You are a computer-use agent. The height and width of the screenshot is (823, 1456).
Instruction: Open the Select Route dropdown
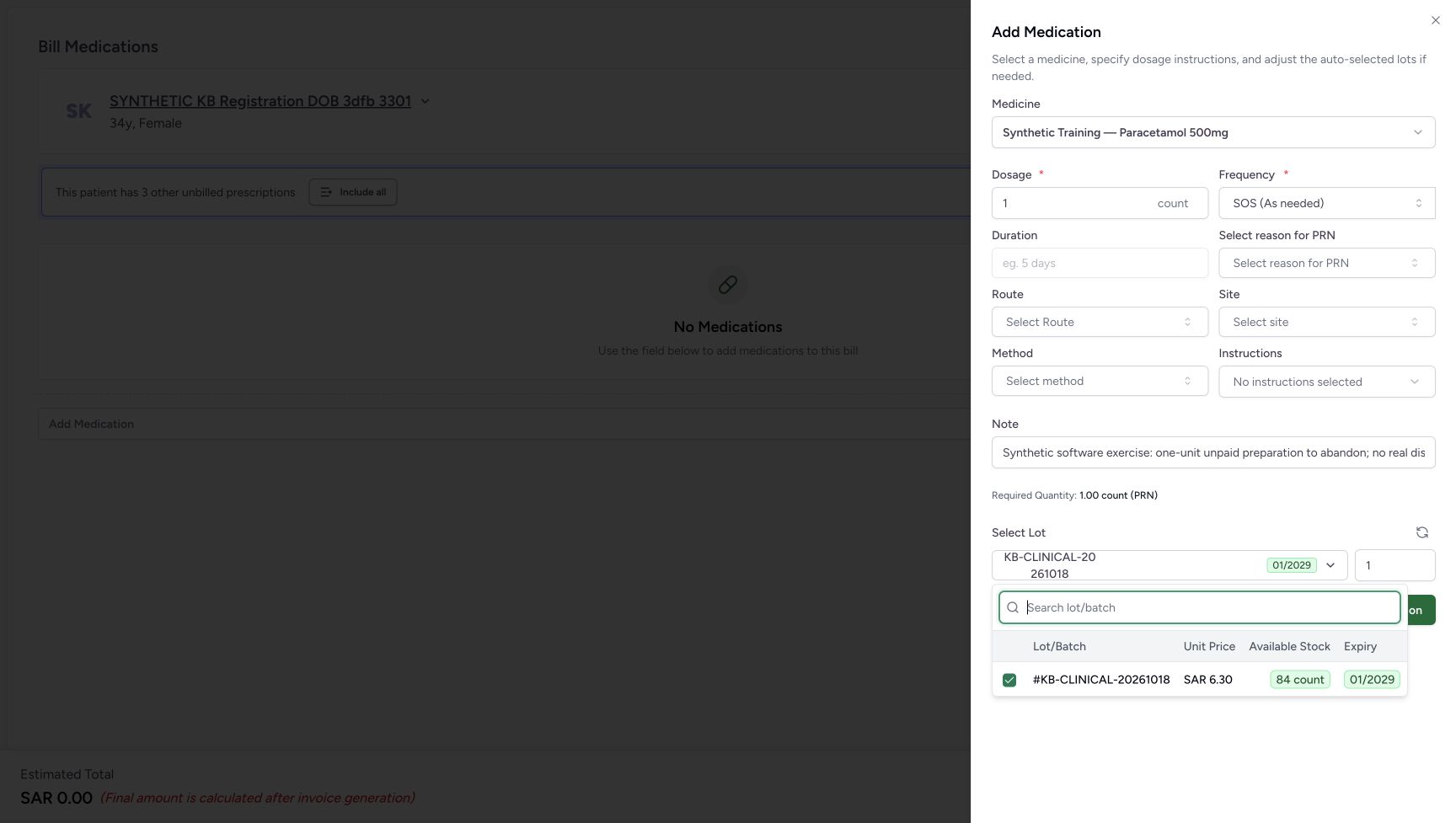point(1100,322)
